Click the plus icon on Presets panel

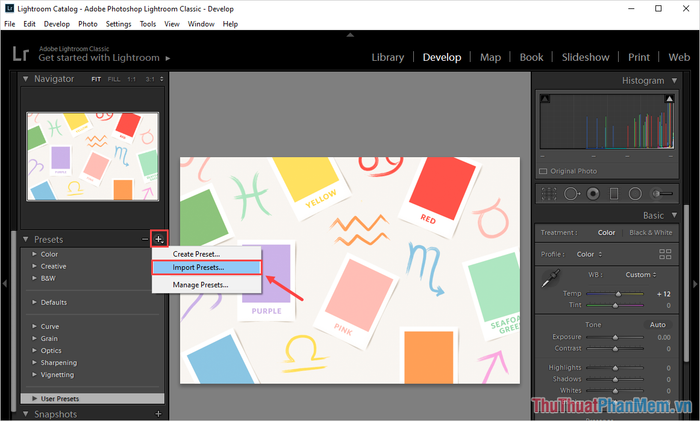[158, 240]
